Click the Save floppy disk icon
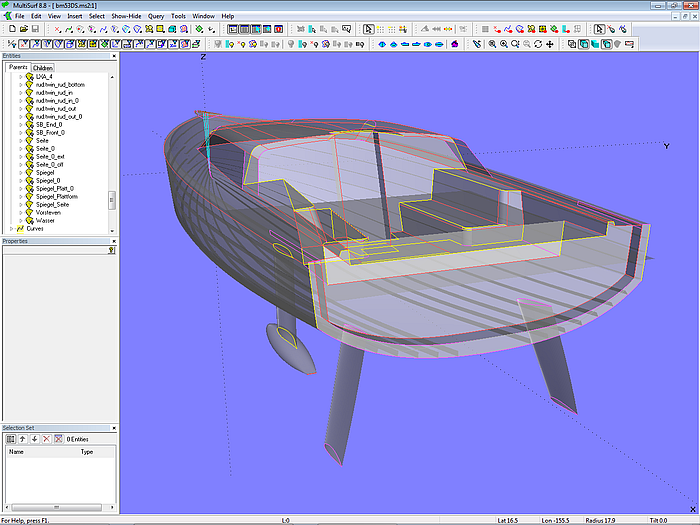This screenshot has width=700, height=525. click(35, 29)
